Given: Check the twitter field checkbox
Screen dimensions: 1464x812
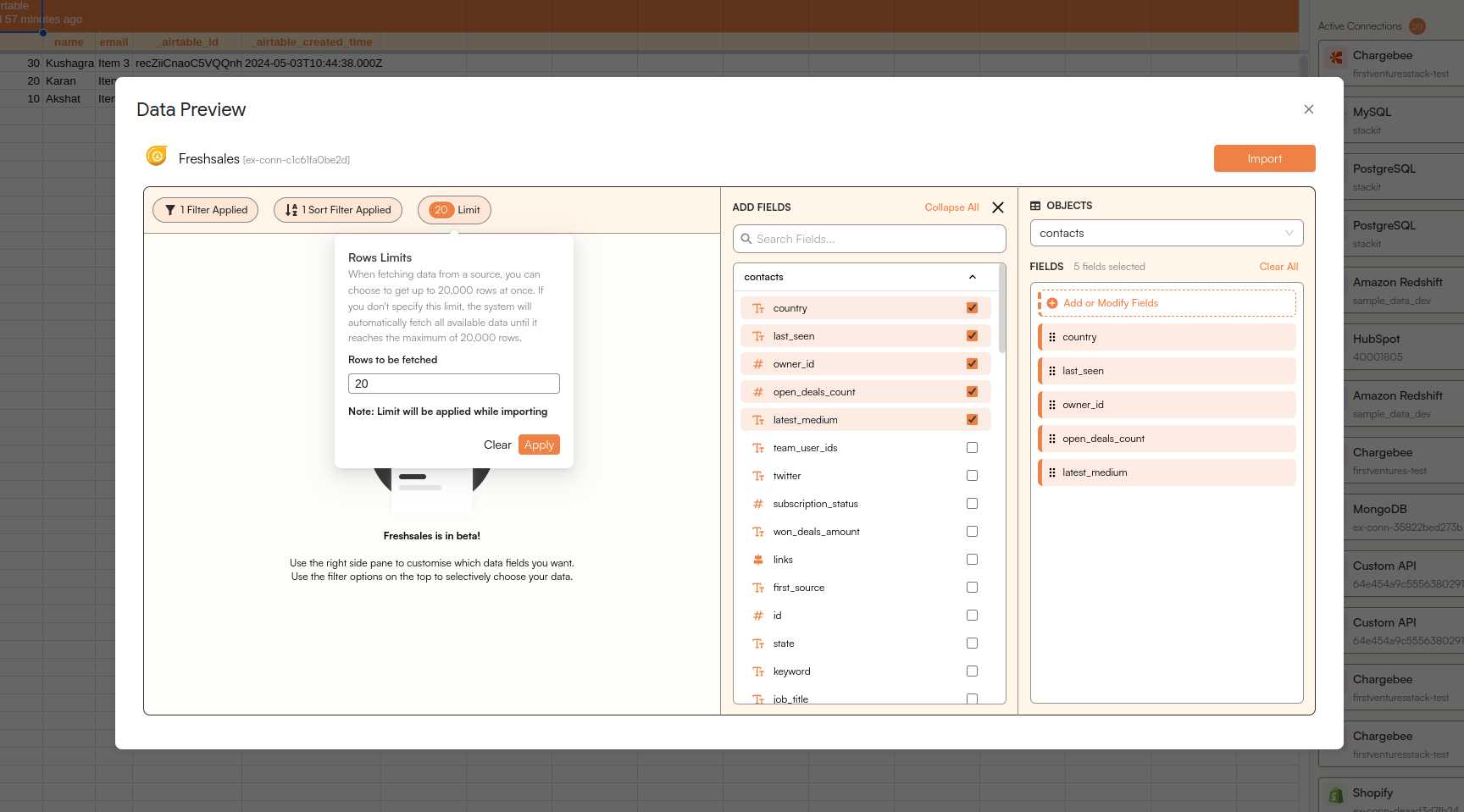Looking at the screenshot, I should point(972,476).
